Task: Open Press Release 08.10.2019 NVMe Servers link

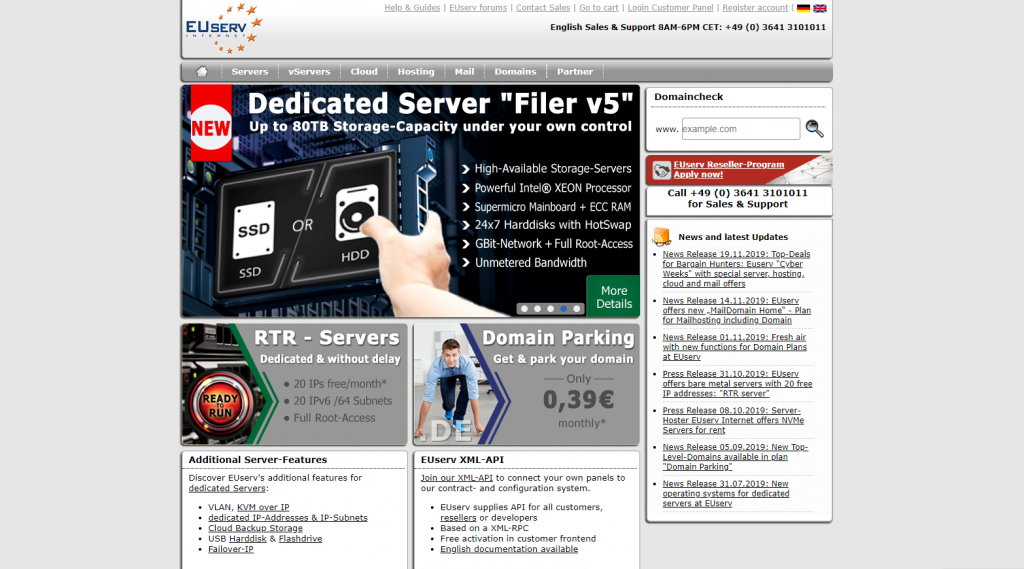Action: pyautogui.click(x=733, y=420)
